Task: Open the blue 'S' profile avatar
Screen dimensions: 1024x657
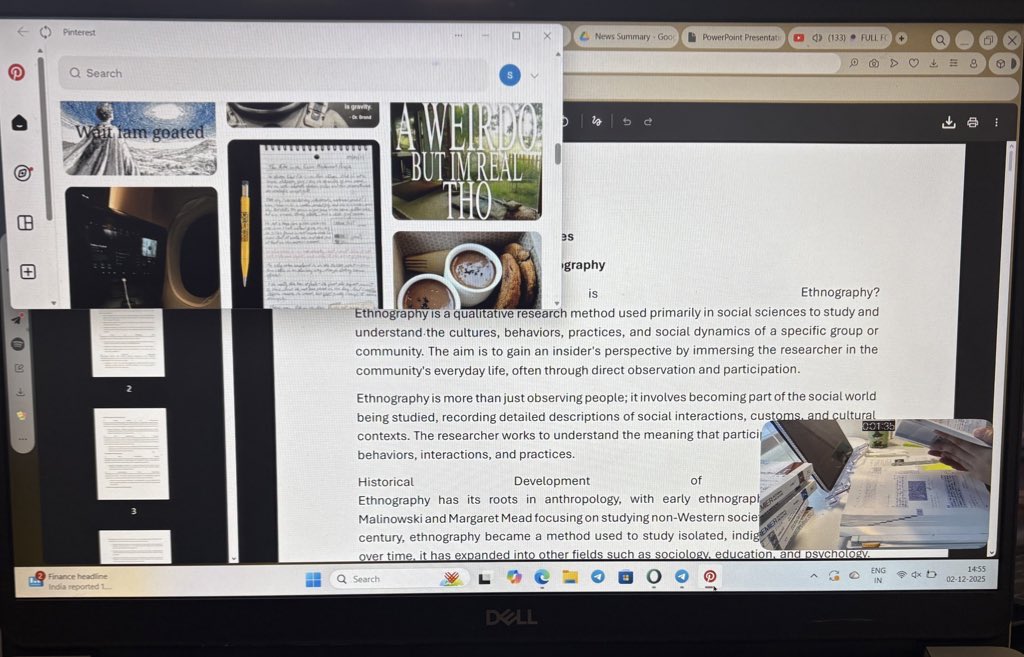Action: [510, 75]
